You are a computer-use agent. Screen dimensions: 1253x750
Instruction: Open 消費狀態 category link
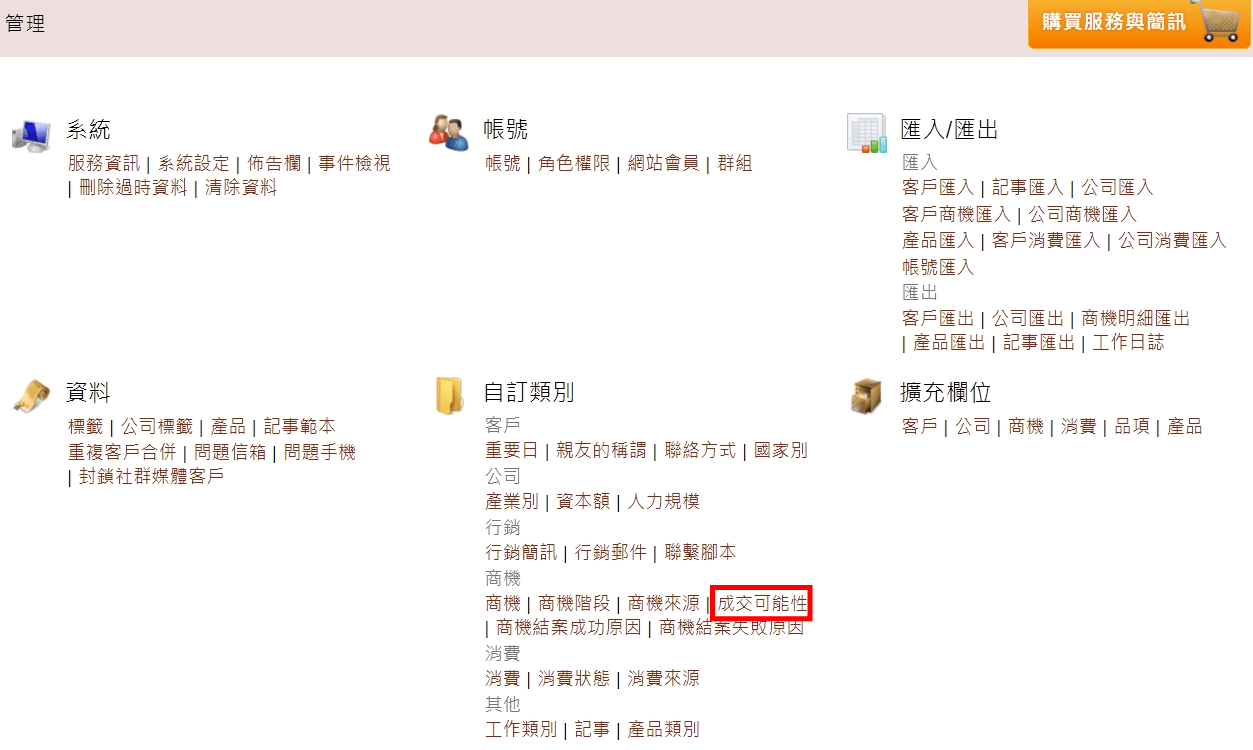coord(574,678)
